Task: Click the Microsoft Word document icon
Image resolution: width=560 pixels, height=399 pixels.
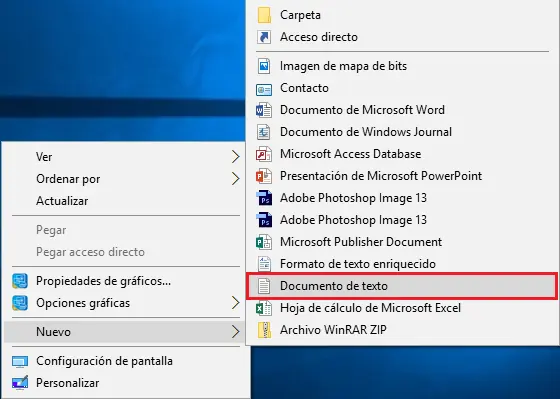Action: click(x=264, y=110)
